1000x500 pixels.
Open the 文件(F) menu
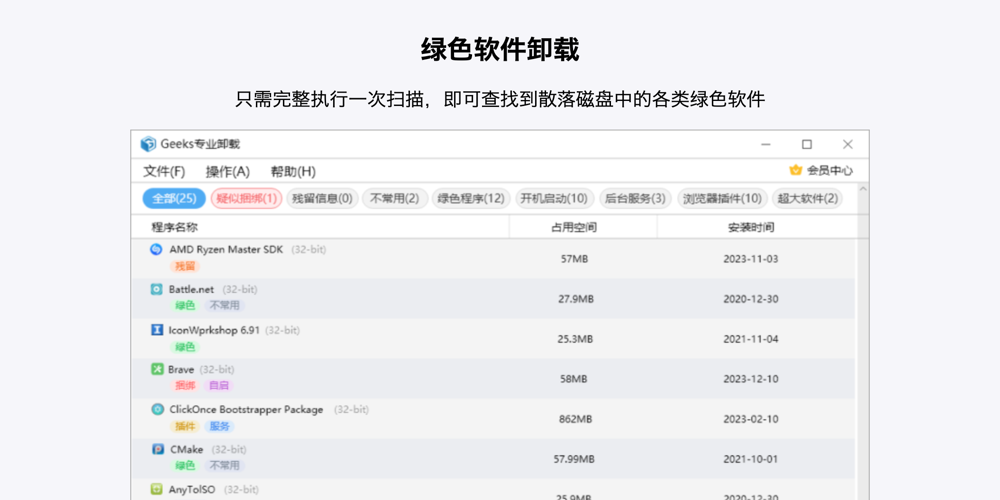(x=164, y=171)
